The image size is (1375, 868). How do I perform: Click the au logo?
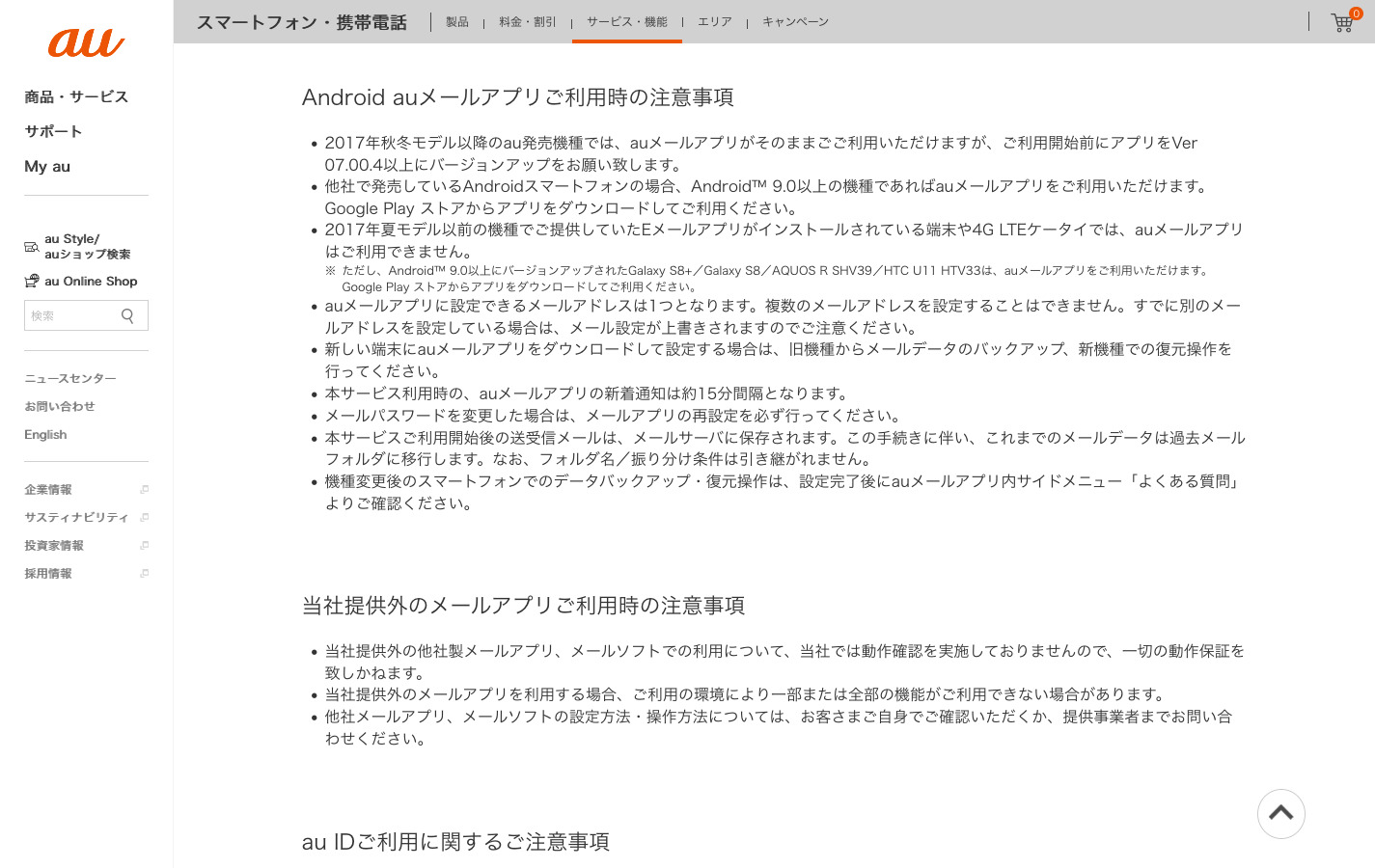tap(86, 42)
